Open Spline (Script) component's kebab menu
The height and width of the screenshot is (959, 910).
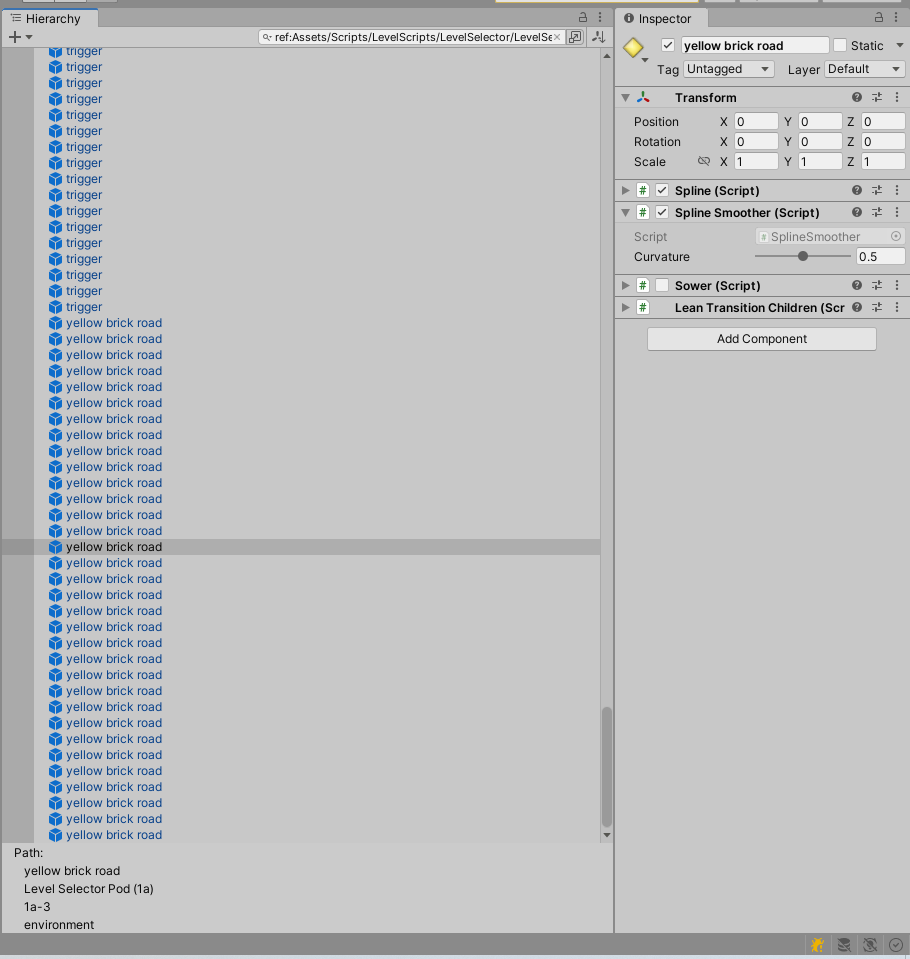[897, 190]
